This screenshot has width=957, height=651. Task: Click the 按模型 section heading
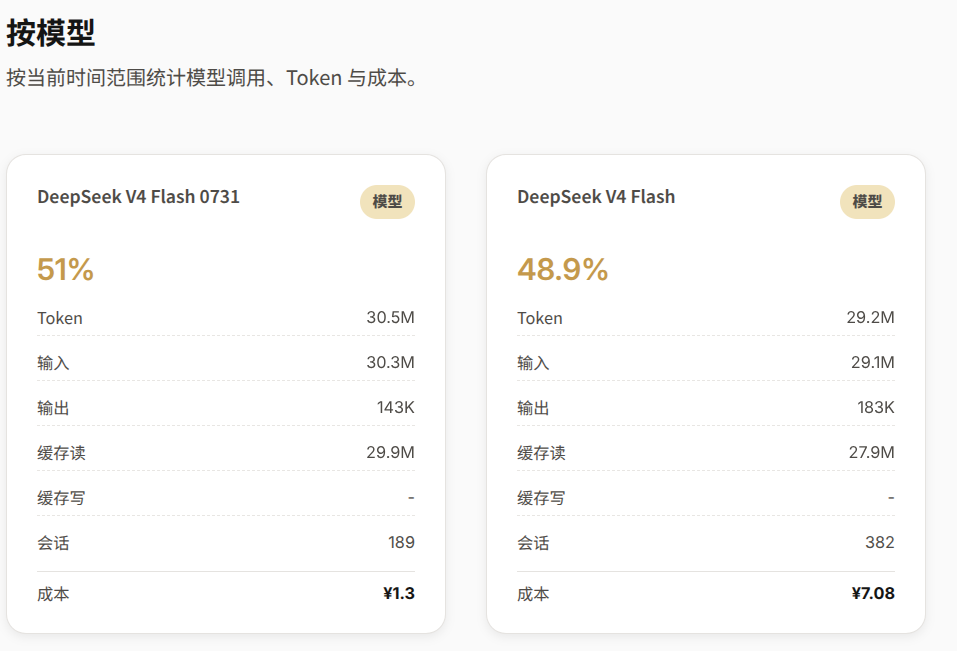pos(51,33)
